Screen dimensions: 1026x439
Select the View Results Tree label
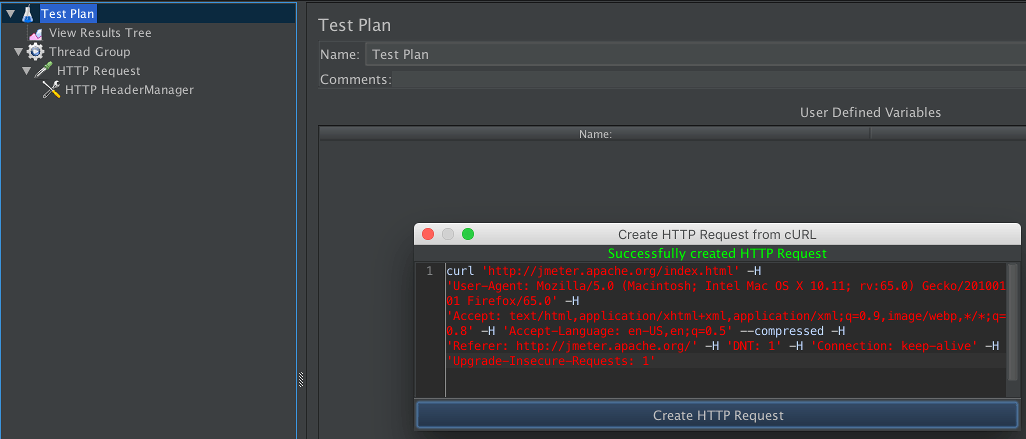100,33
